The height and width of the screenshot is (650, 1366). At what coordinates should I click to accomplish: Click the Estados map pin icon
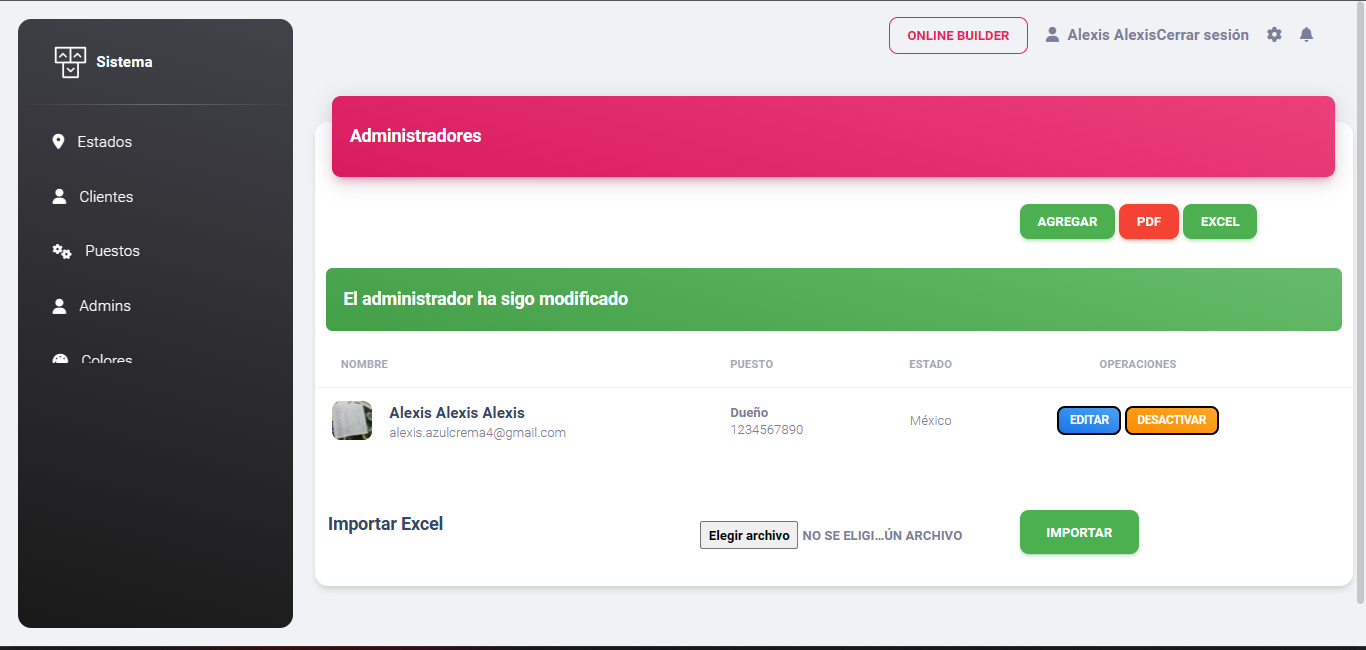58,142
